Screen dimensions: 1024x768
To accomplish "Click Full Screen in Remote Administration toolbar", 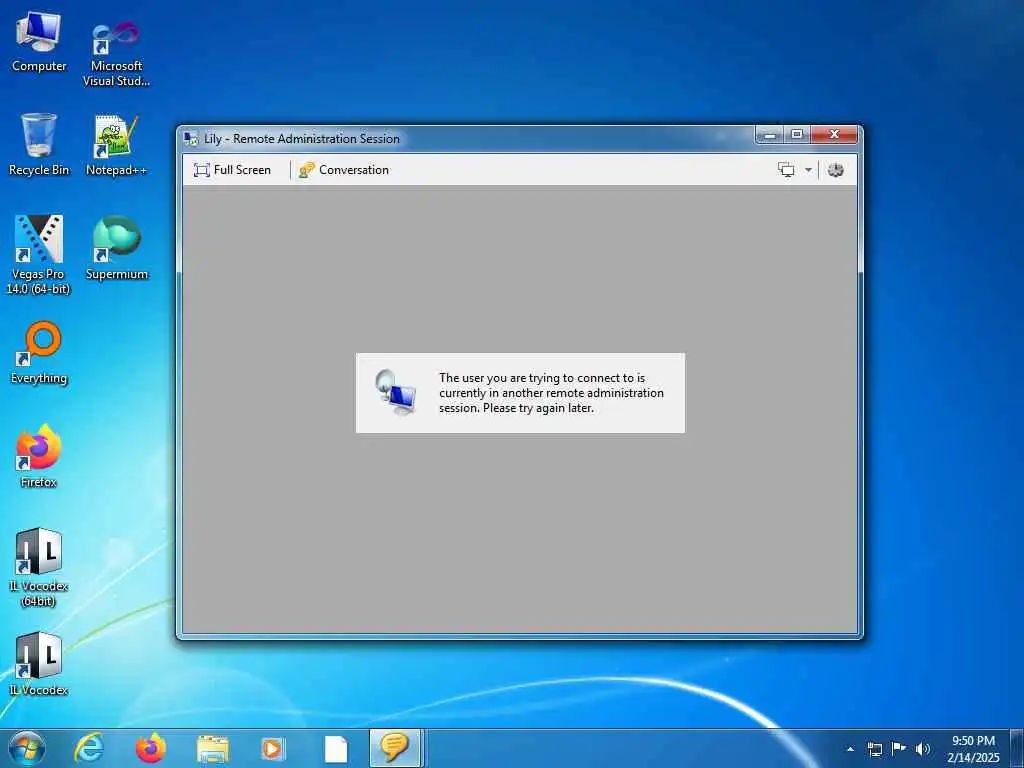I will (232, 170).
